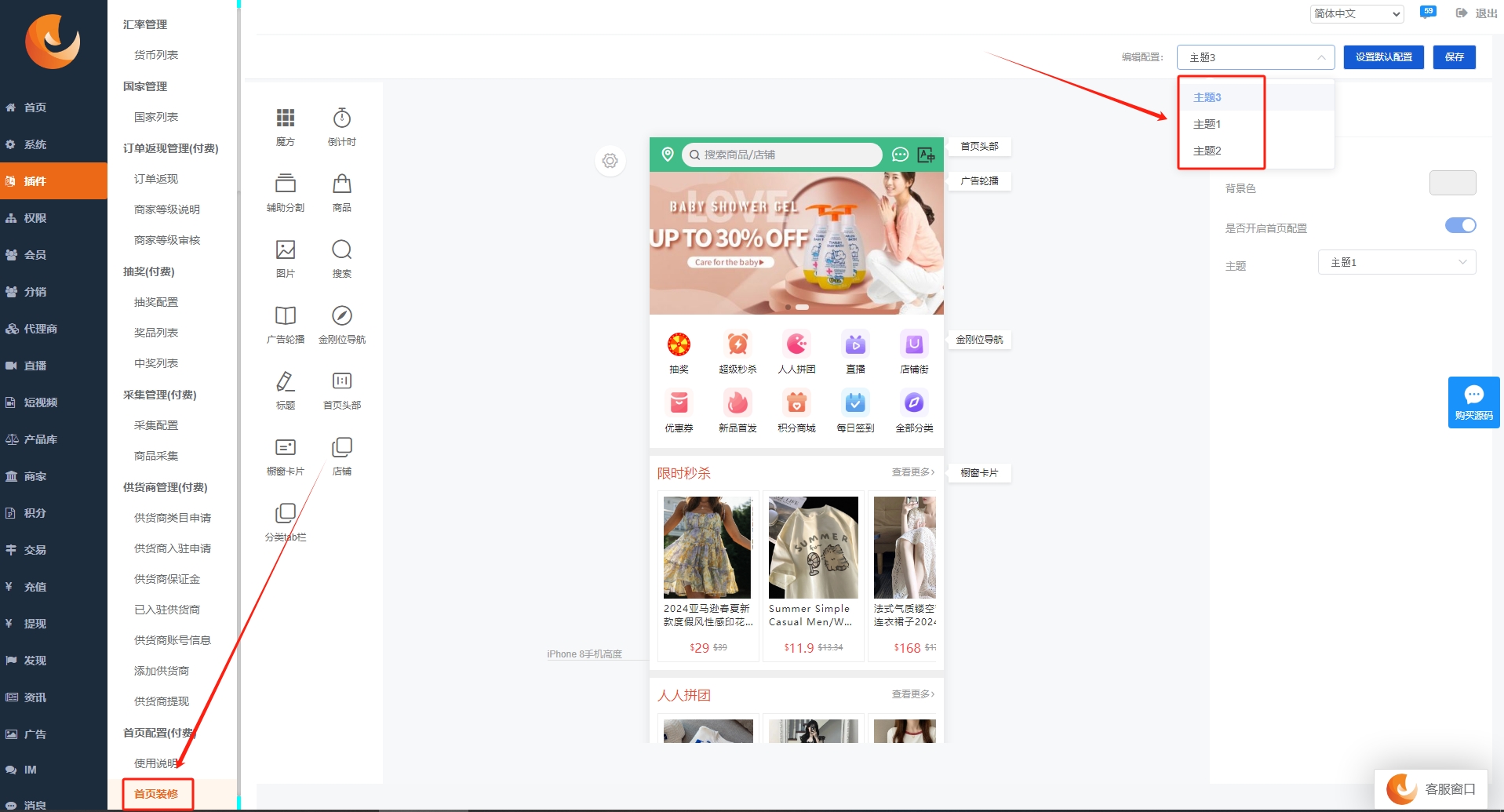Open 订单返现 submenu item
The height and width of the screenshot is (812, 1504).
156,179
